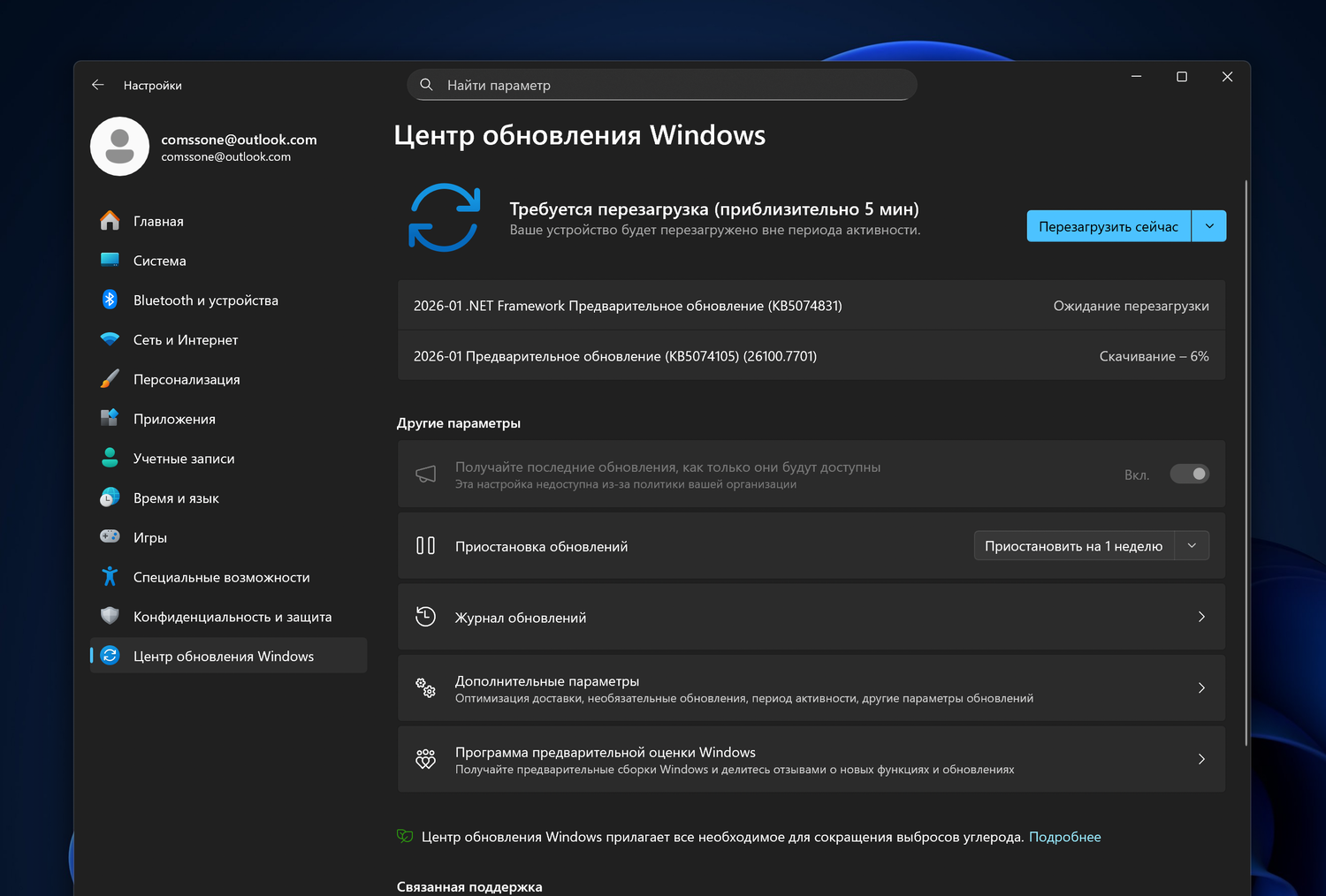Go to Система settings

(x=228, y=261)
